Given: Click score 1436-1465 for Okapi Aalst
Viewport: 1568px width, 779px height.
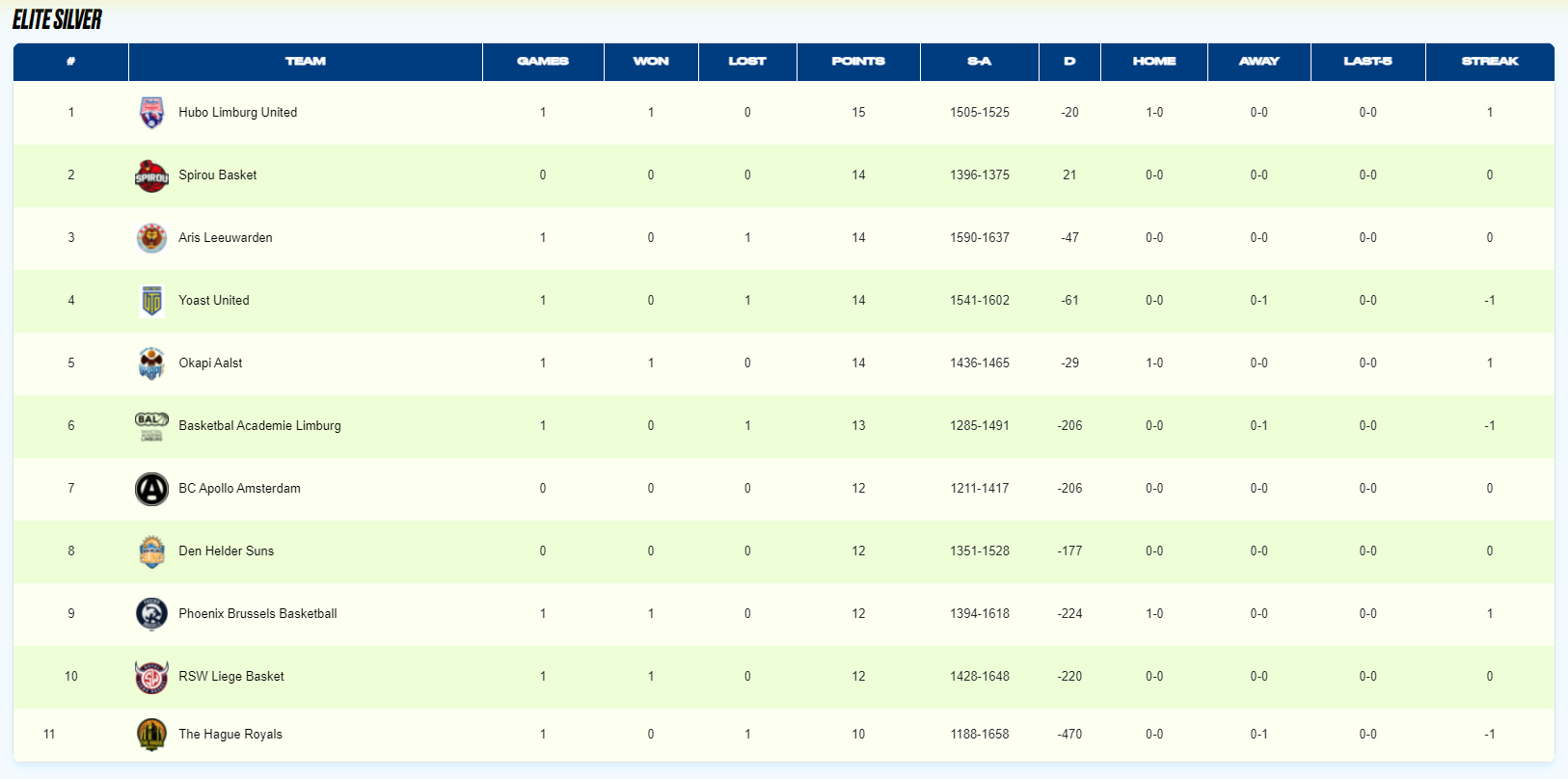Looking at the screenshot, I should coord(980,363).
